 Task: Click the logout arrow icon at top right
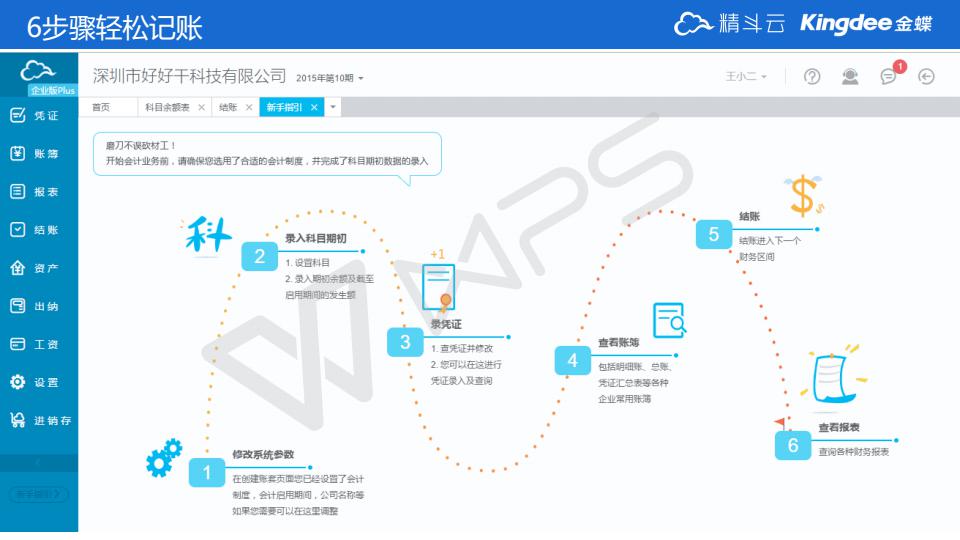[x=927, y=77]
